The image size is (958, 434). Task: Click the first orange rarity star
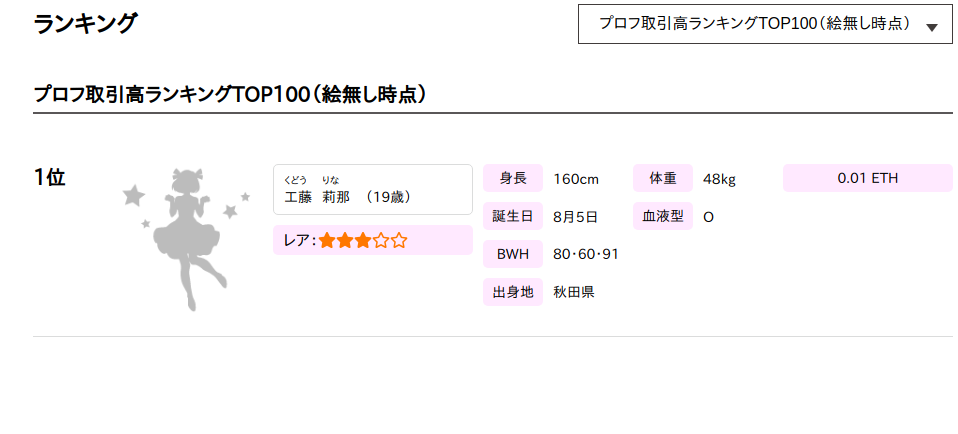point(327,241)
